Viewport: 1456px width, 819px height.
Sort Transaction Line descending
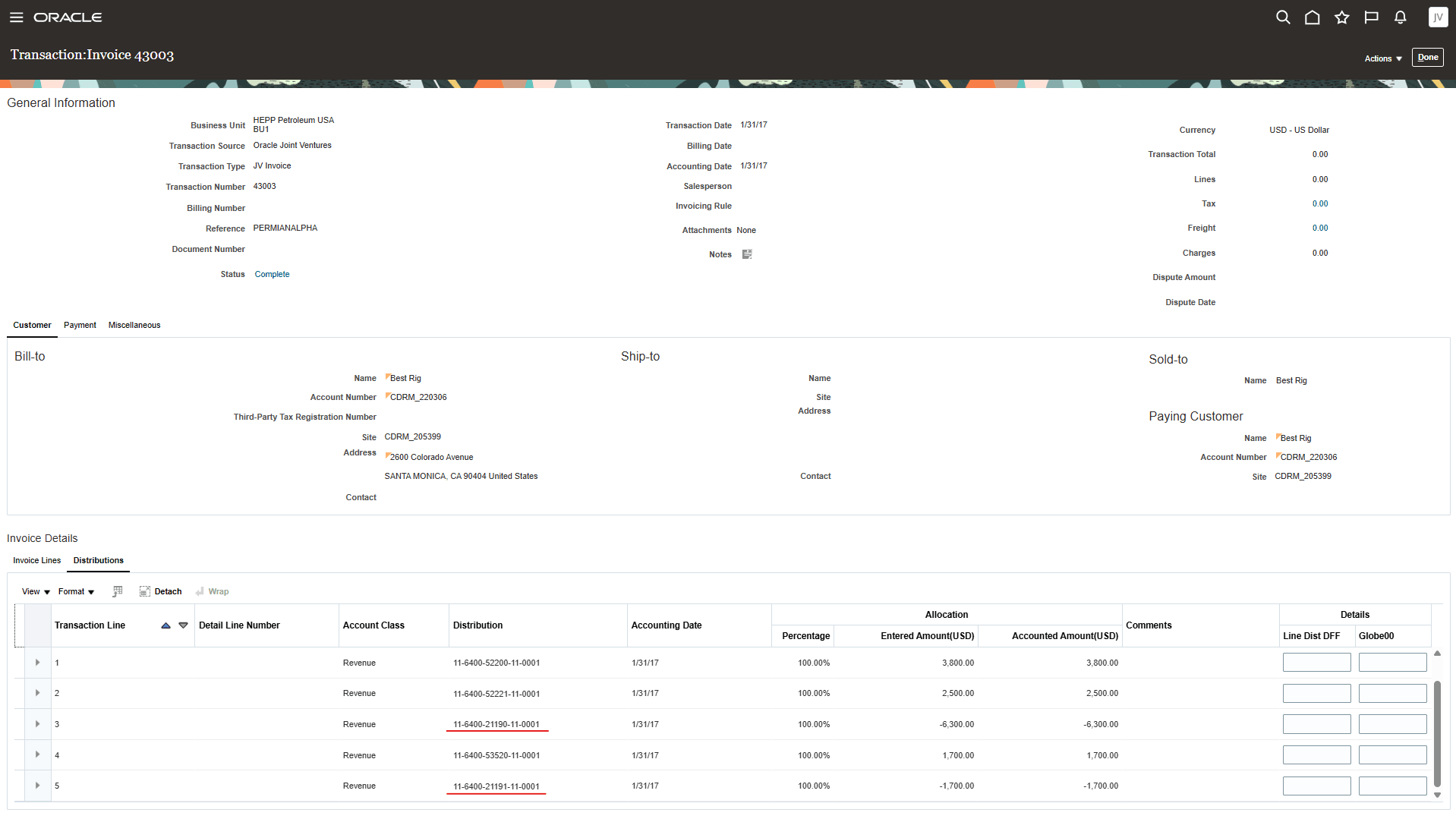[x=183, y=625]
